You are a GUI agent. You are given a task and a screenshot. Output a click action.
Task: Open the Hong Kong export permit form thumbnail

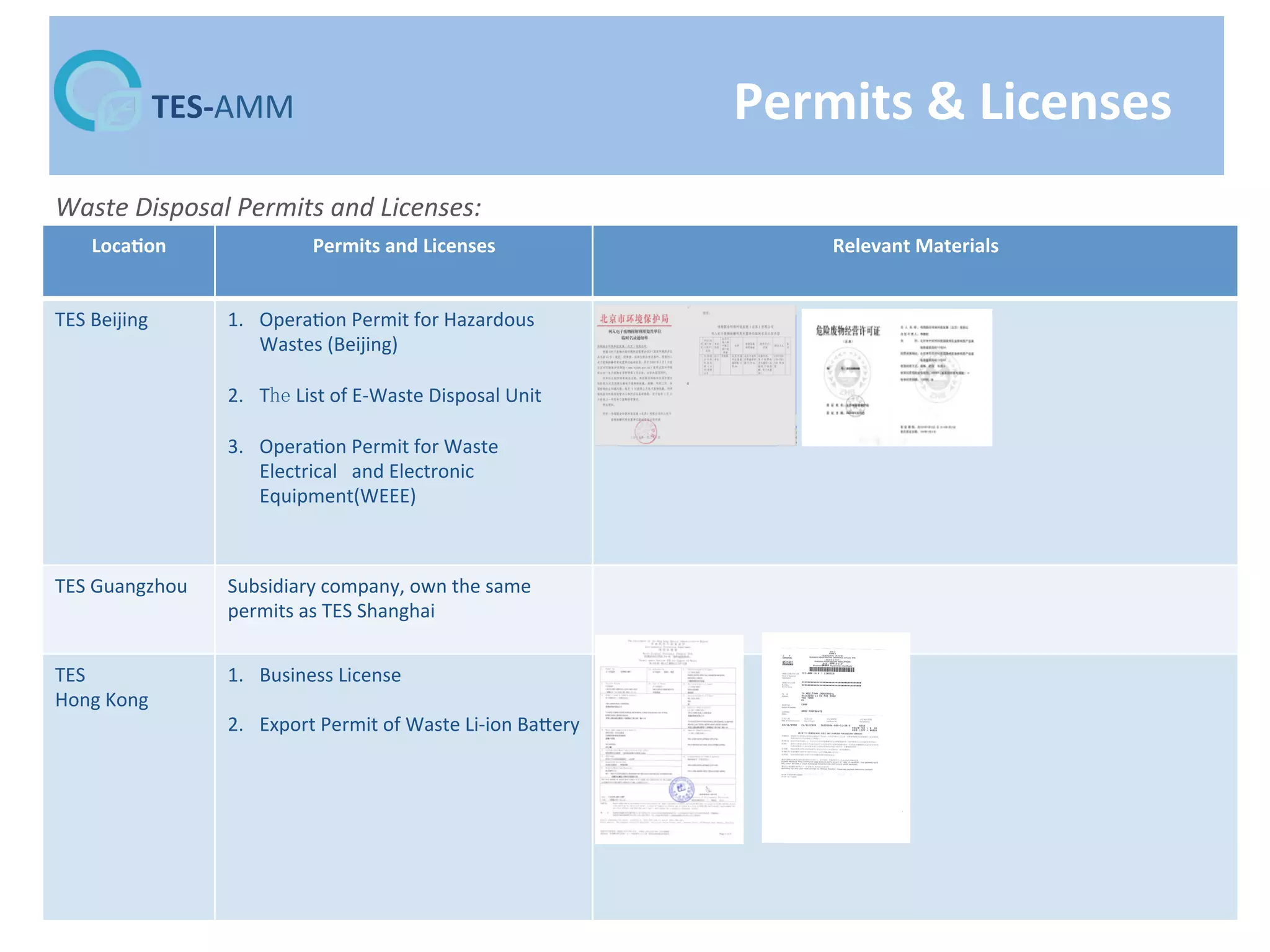coord(669,739)
